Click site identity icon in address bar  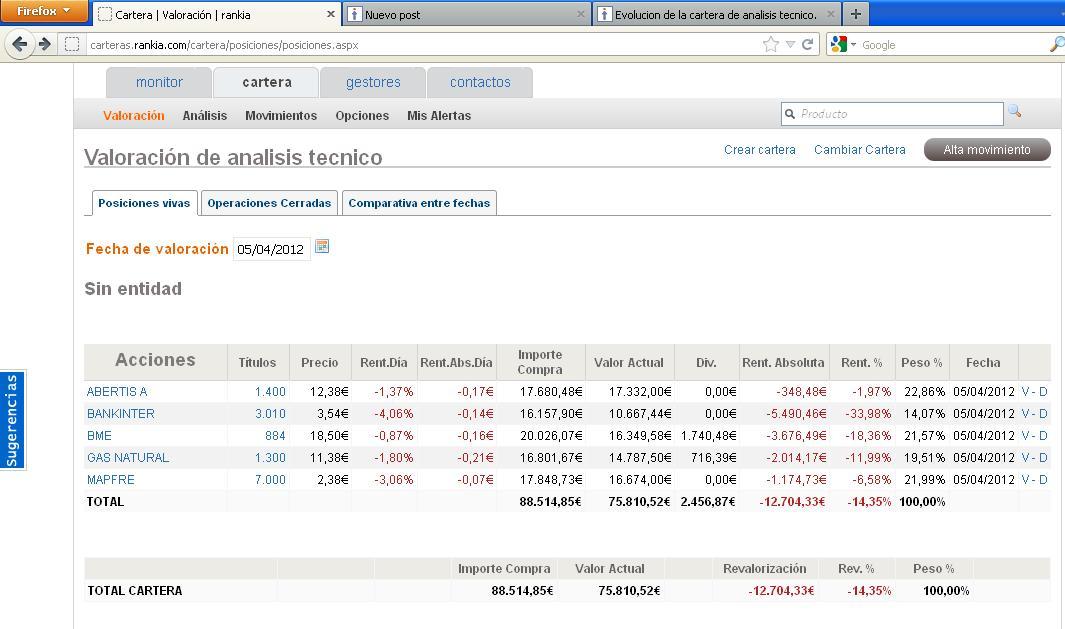click(72, 45)
